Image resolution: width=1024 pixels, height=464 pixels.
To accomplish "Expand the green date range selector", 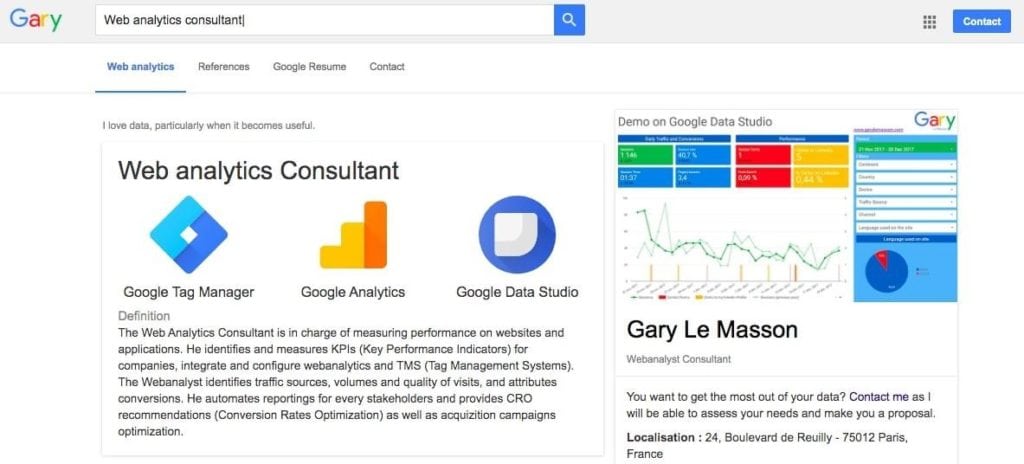I will (905, 149).
